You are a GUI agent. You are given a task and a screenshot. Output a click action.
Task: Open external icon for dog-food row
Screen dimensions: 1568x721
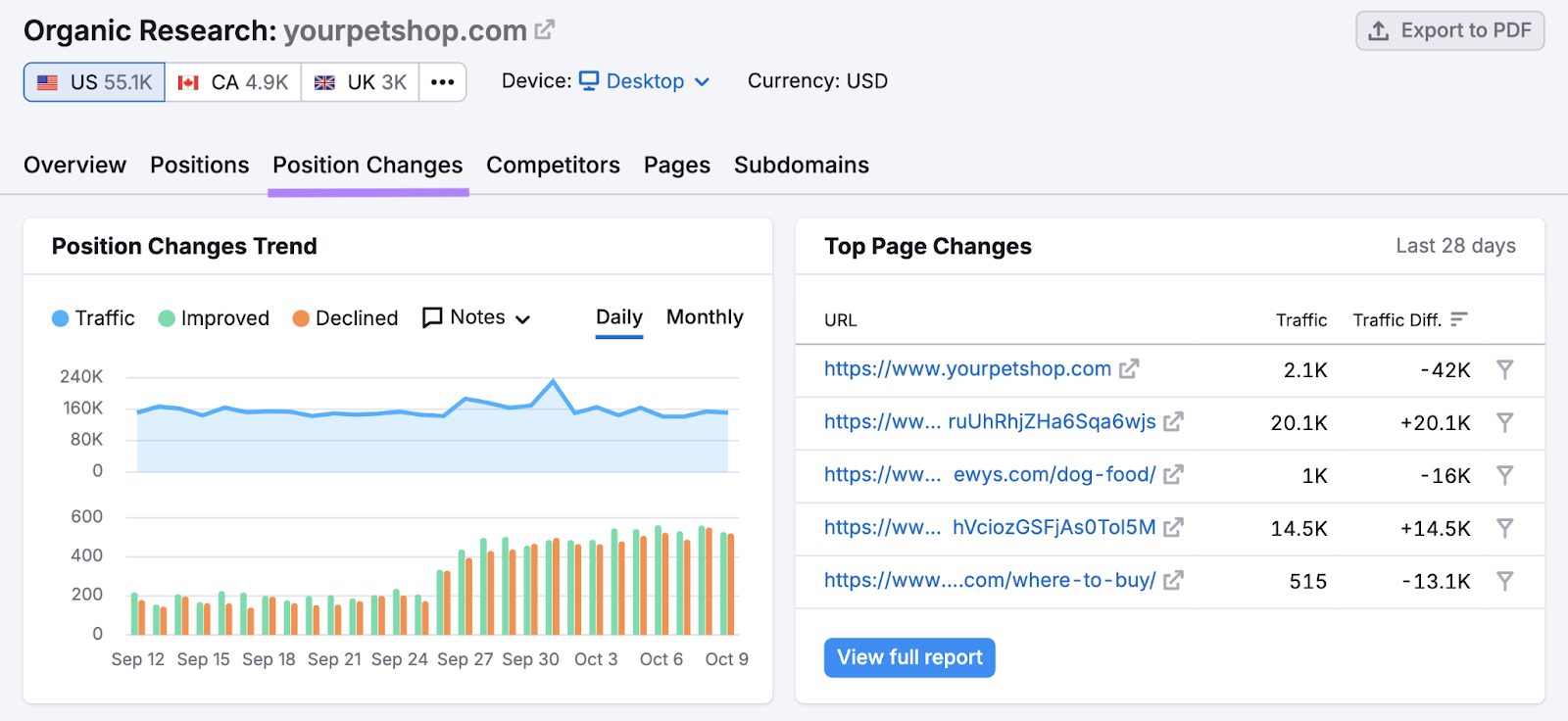(1173, 475)
